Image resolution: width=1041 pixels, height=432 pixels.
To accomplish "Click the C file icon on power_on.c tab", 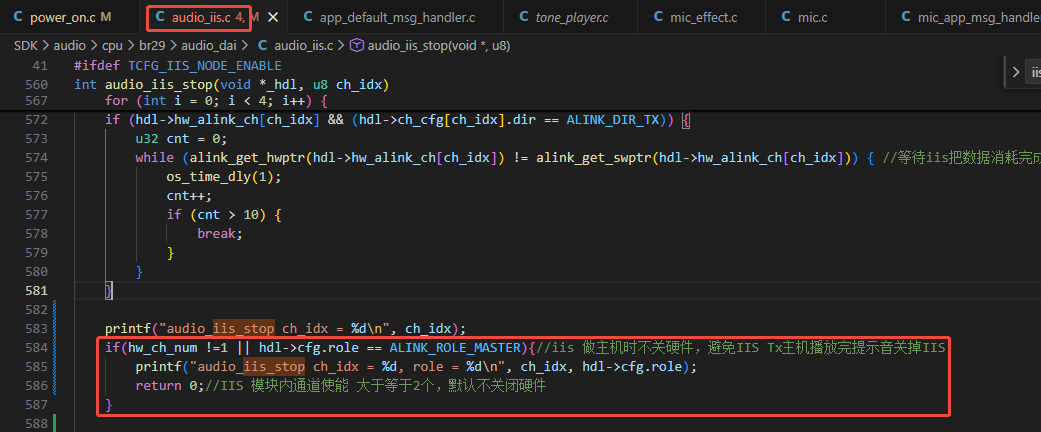I will click(18, 18).
